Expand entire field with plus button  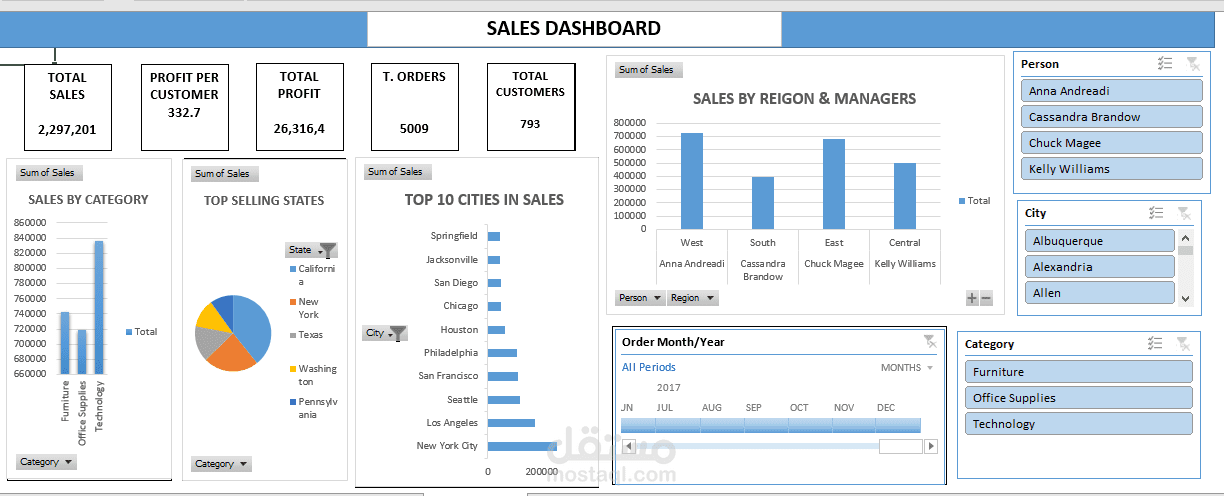pyautogui.click(x=972, y=298)
